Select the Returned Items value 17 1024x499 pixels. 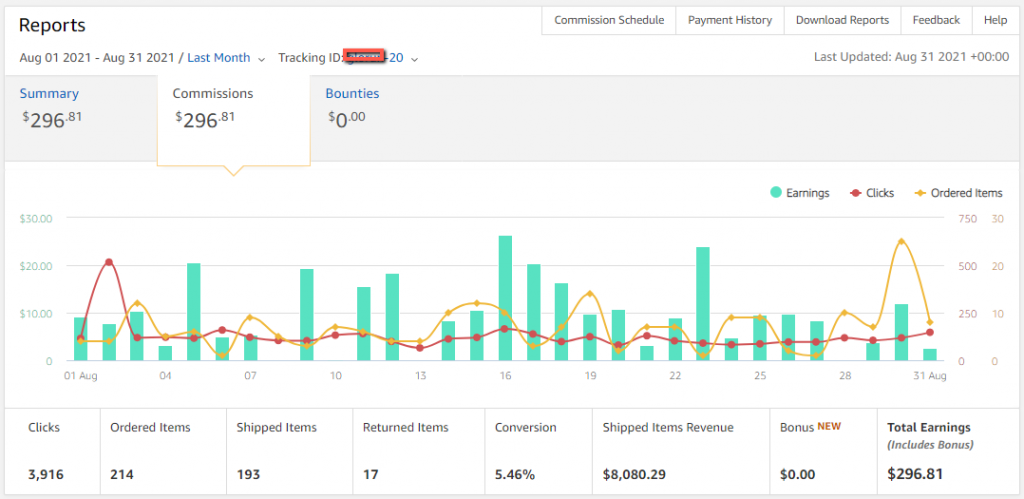(370, 474)
